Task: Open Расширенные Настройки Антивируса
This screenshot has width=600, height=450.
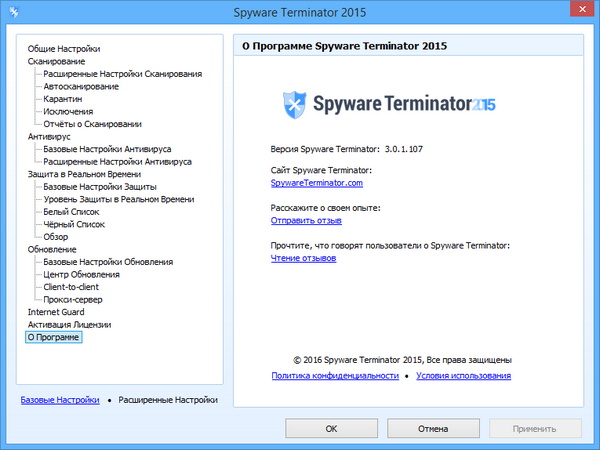Action: point(117,161)
